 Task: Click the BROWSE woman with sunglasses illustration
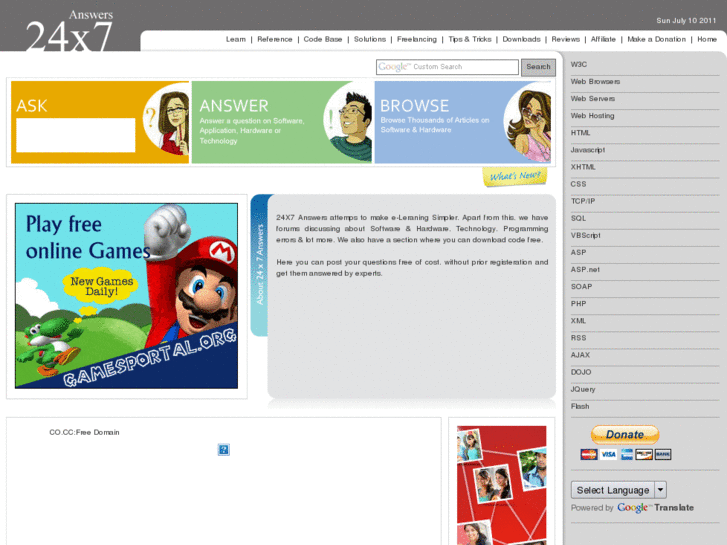tap(529, 124)
